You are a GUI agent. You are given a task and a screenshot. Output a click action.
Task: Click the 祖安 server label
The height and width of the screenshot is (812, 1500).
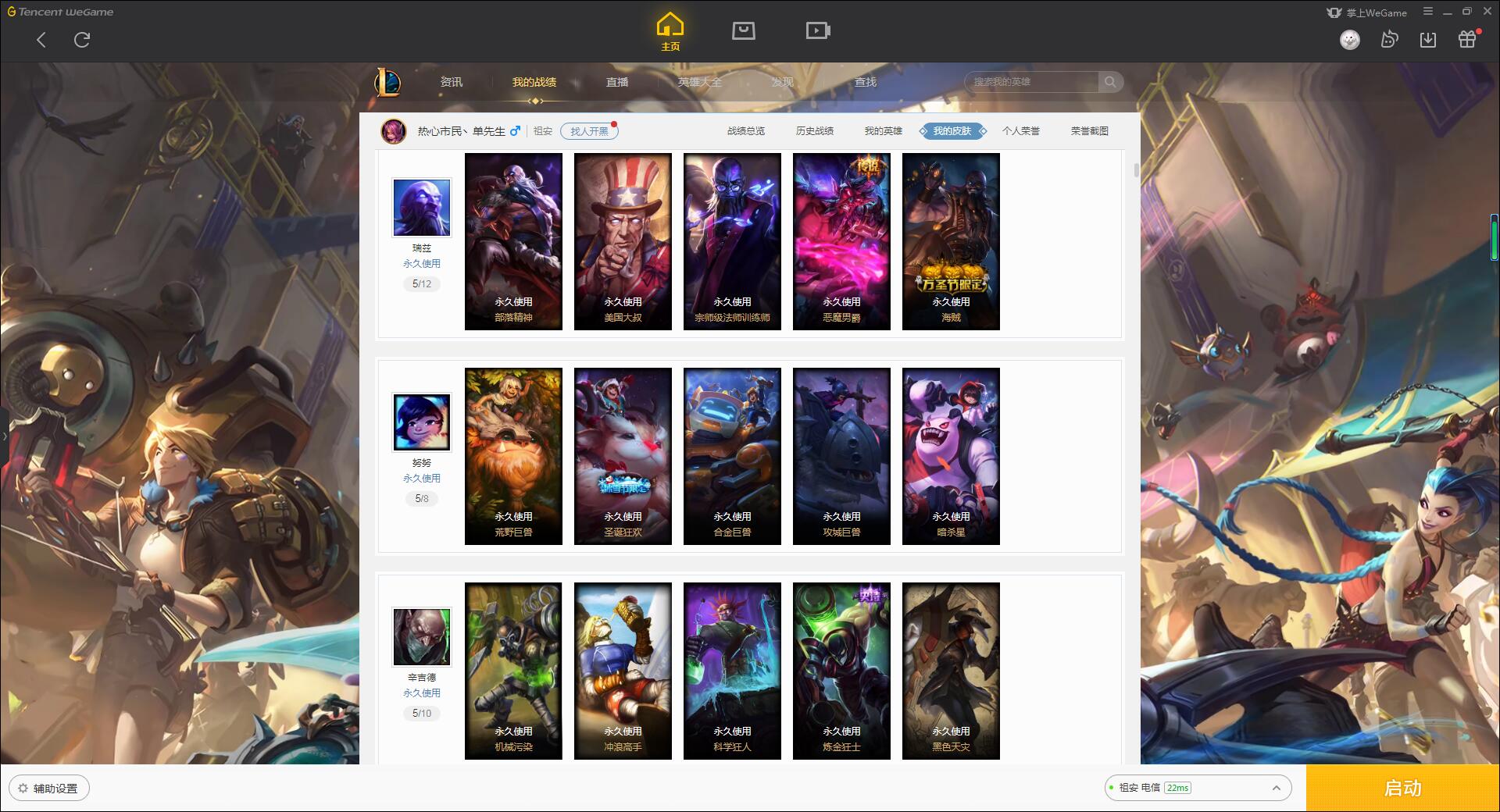click(543, 131)
